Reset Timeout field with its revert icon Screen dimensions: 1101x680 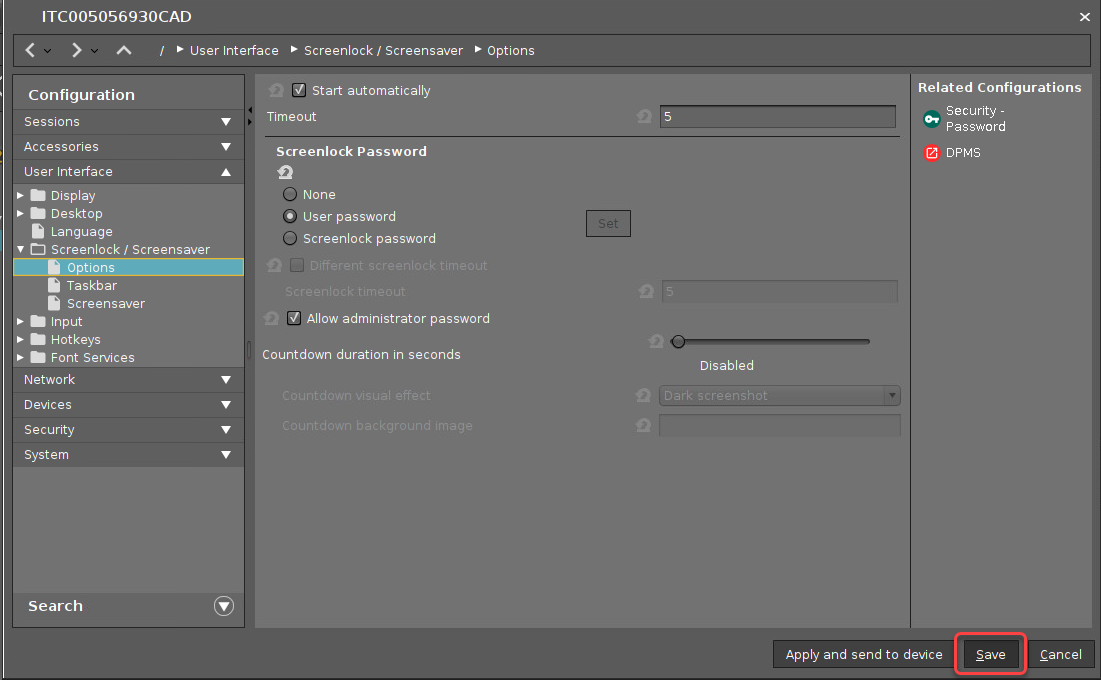[645, 117]
